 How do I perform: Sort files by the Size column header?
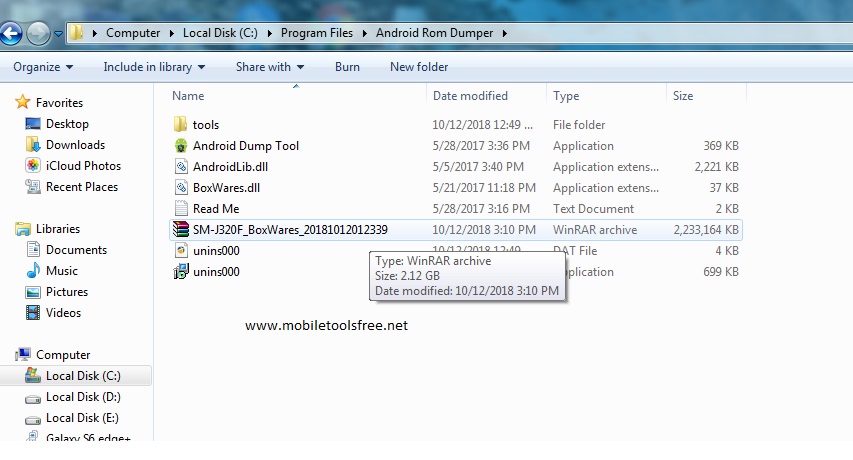pyautogui.click(x=683, y=96)
